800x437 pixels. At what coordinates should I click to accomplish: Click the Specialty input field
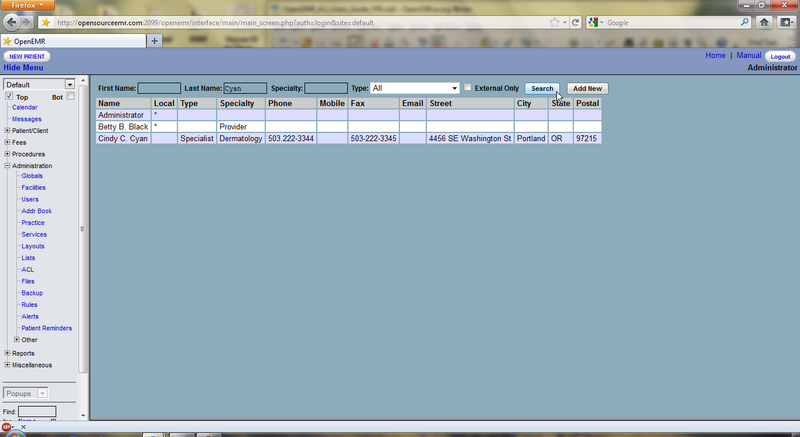(326, 88)
